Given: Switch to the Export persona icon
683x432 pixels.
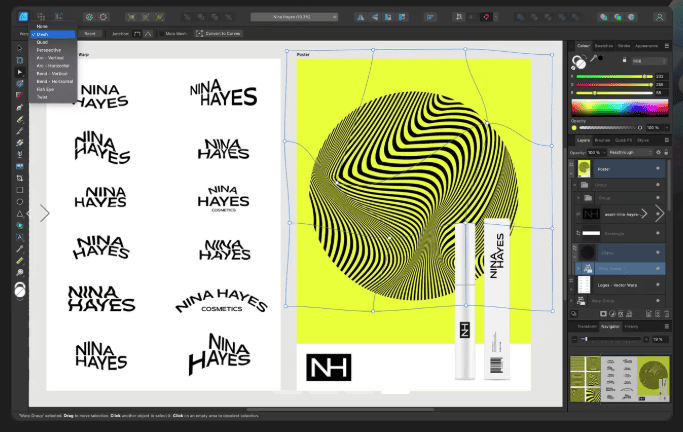Looking at the screenshot, I should (58, 17).
